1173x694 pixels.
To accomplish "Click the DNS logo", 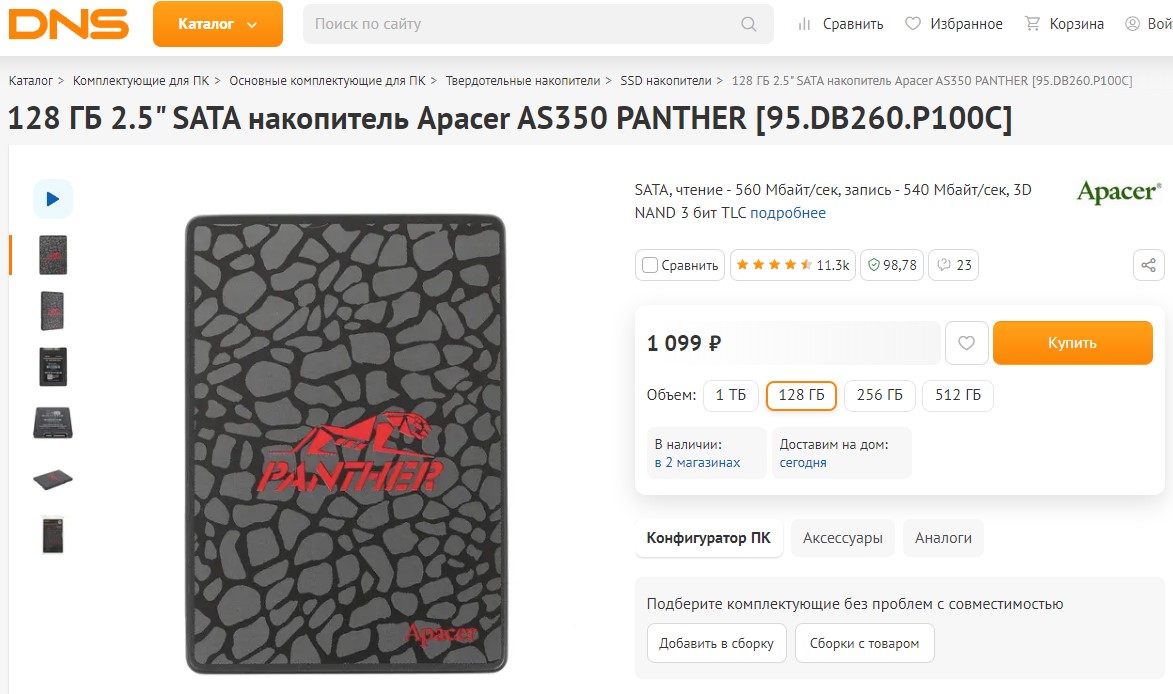I will click(69, 24).
